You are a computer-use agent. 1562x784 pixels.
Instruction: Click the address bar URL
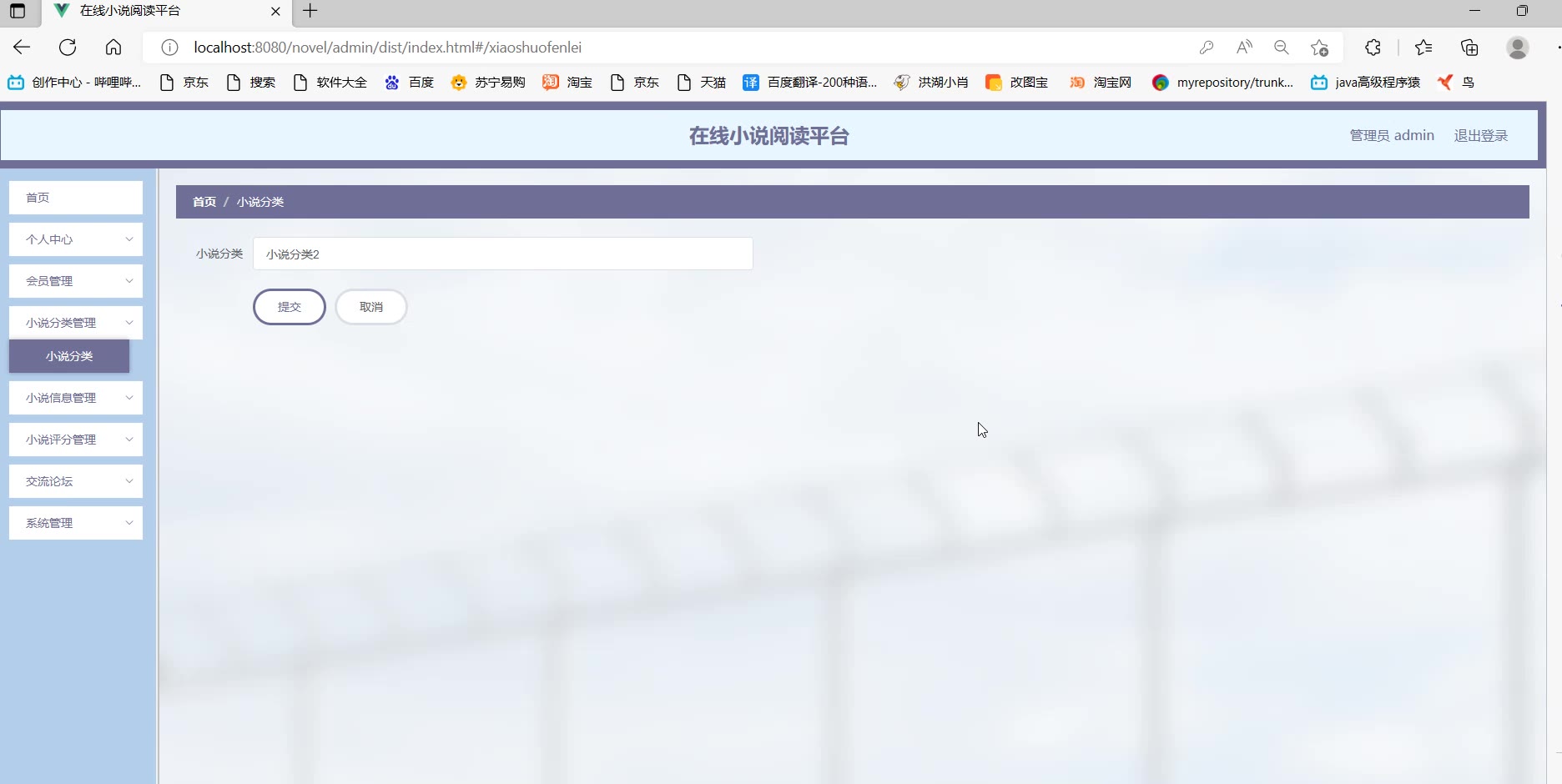(x=387, y=48)
